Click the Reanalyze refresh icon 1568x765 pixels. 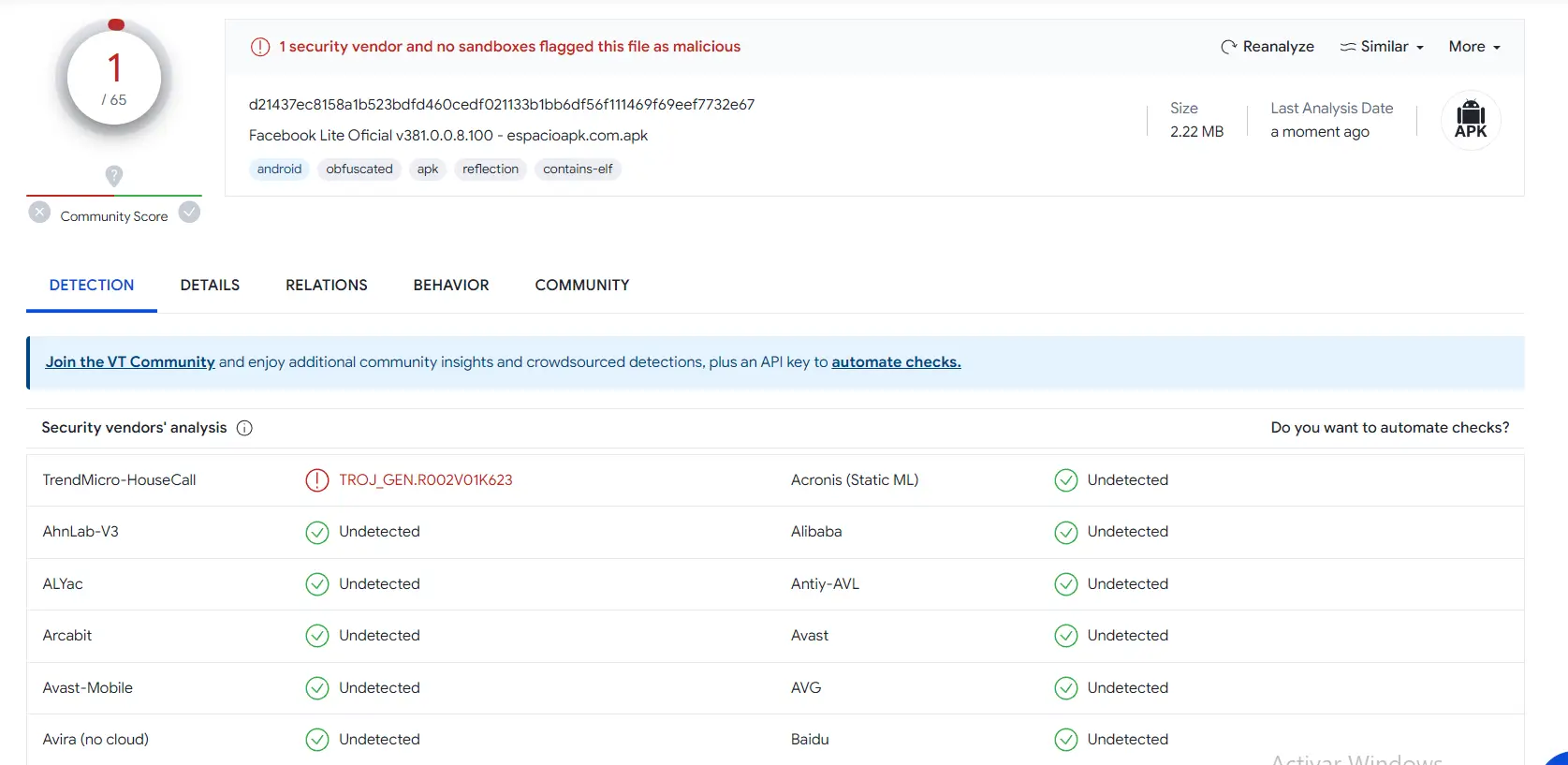(1228, 47)
